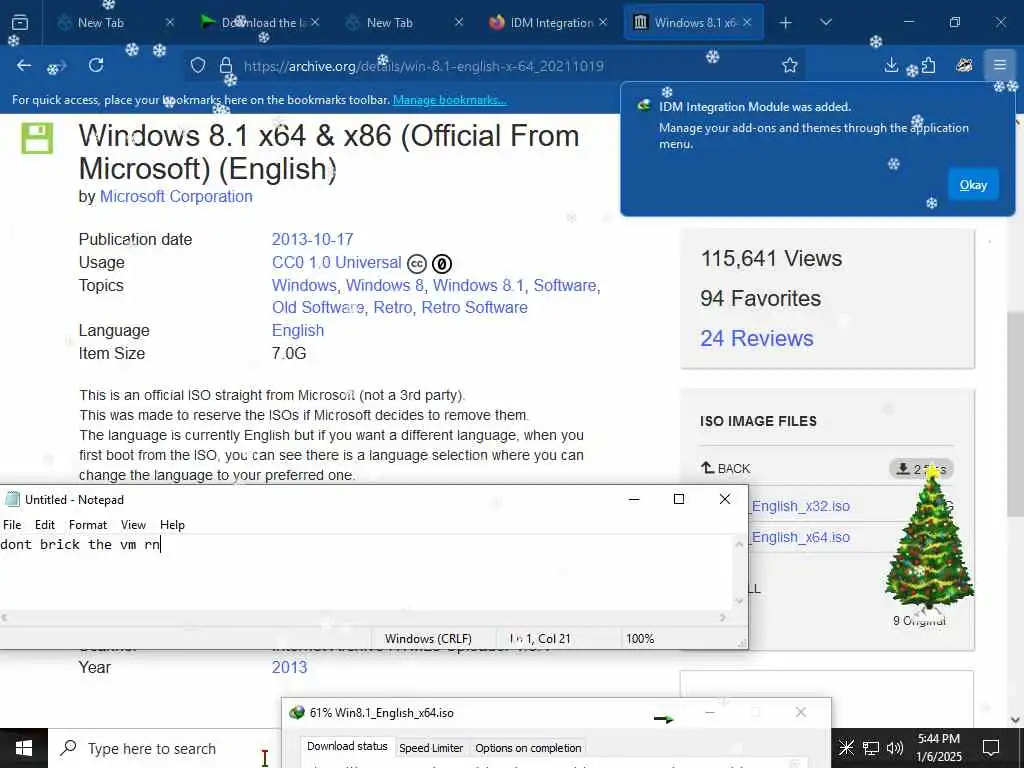The width and height of the screenshot is (1024, 768).
Task: Click the extension icon left of hamburger menu
Action: pos(964,65)
